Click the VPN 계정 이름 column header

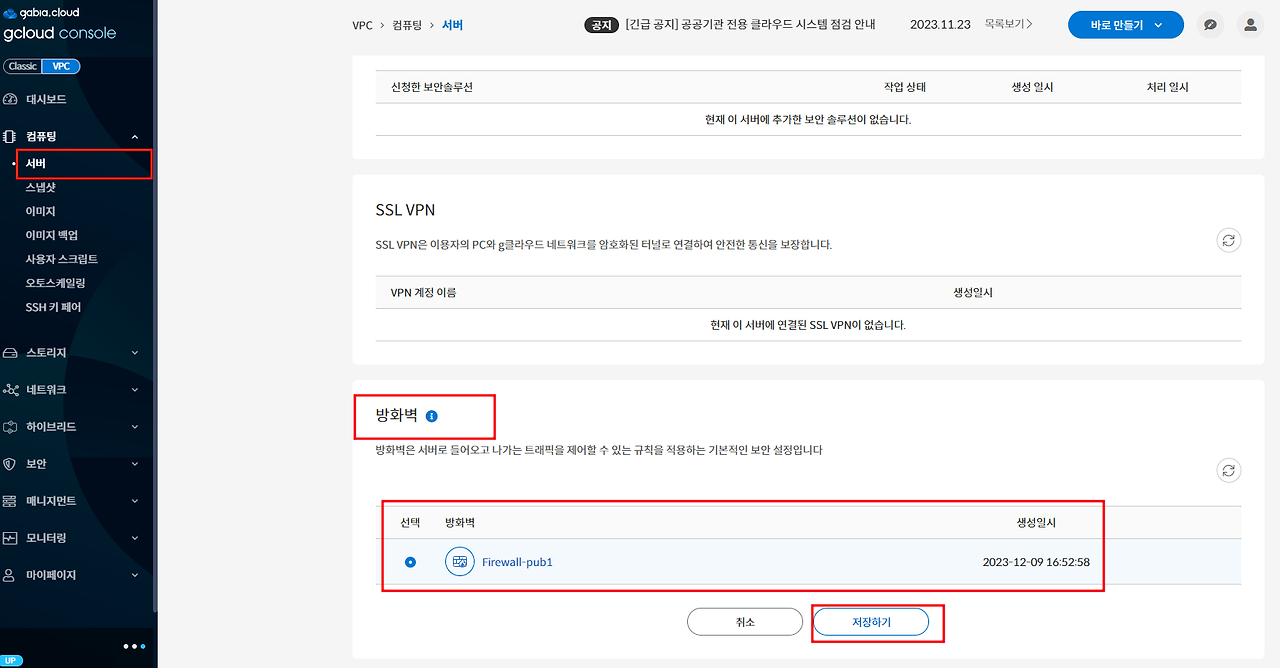click(423, 293)
